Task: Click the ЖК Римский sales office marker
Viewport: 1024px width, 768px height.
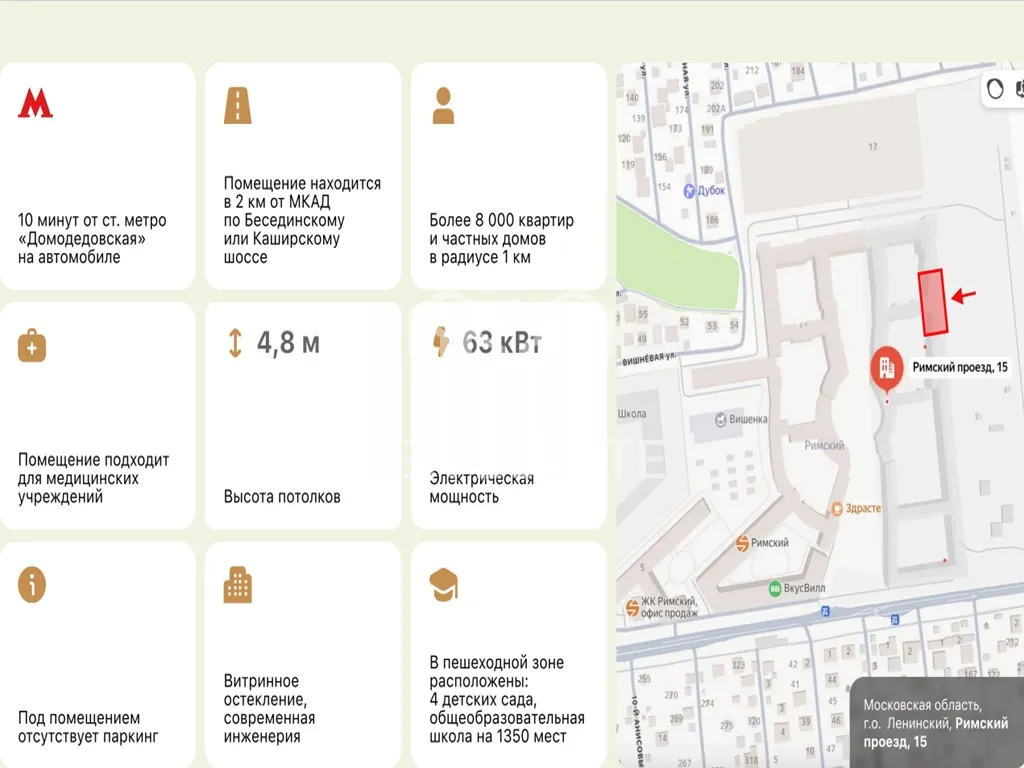Action: click(x=632, y=607)
